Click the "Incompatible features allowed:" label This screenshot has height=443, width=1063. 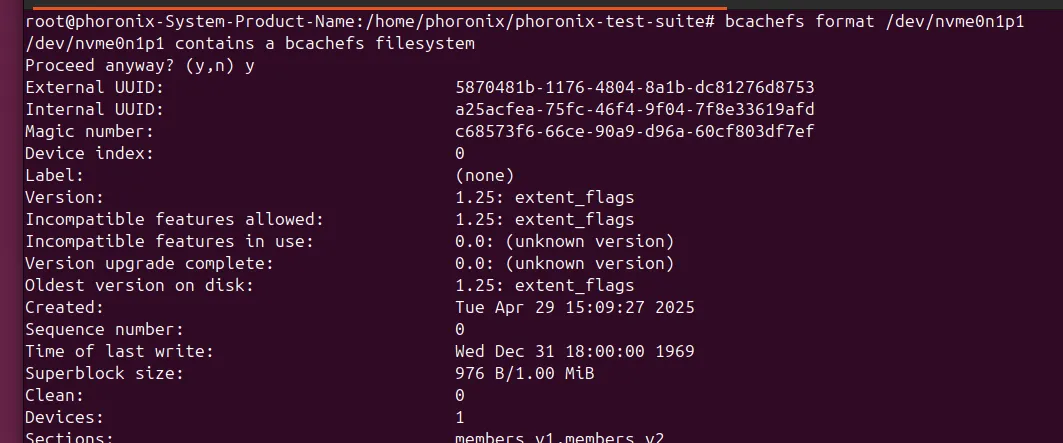click(174, 219)
